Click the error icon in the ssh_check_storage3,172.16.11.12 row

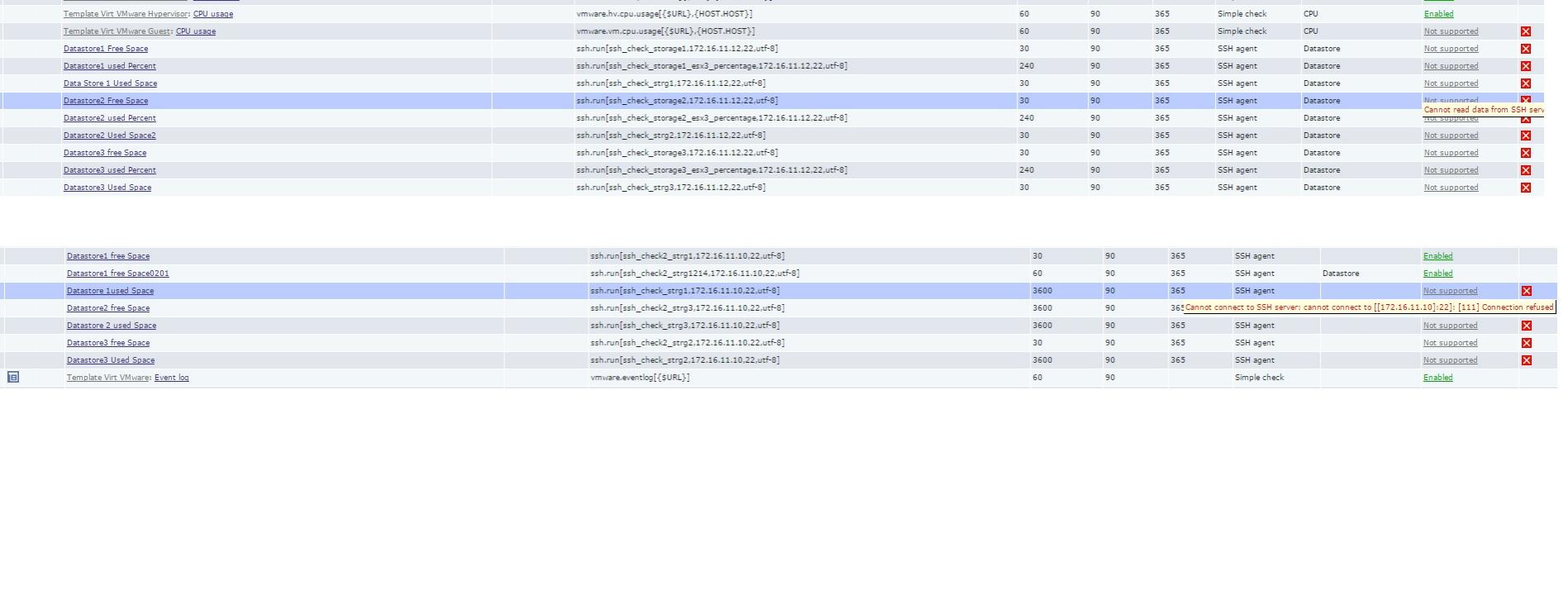[1526, 153]
